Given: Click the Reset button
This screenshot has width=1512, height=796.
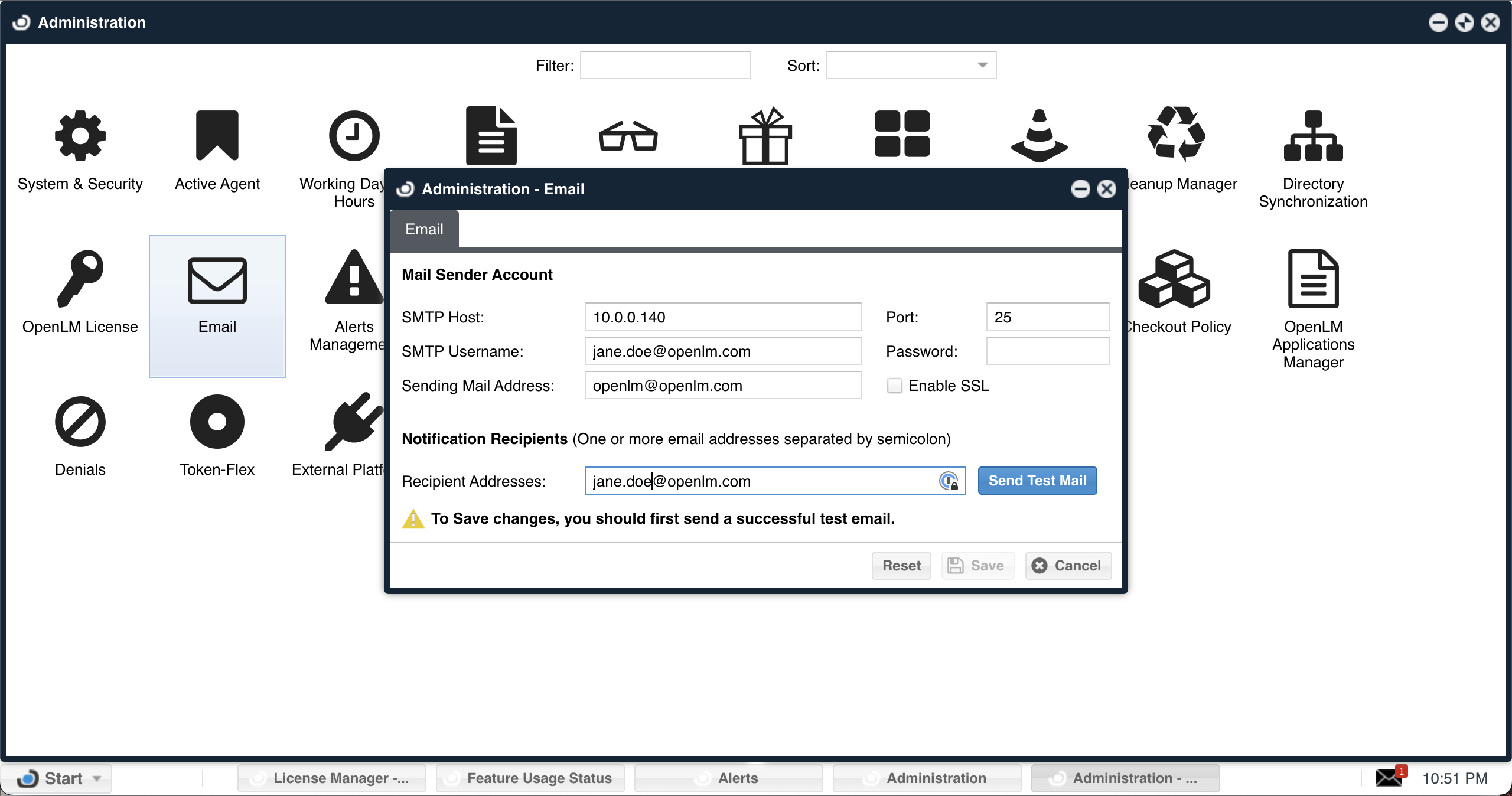Looking at the screenshot, I should click(901, 566).
